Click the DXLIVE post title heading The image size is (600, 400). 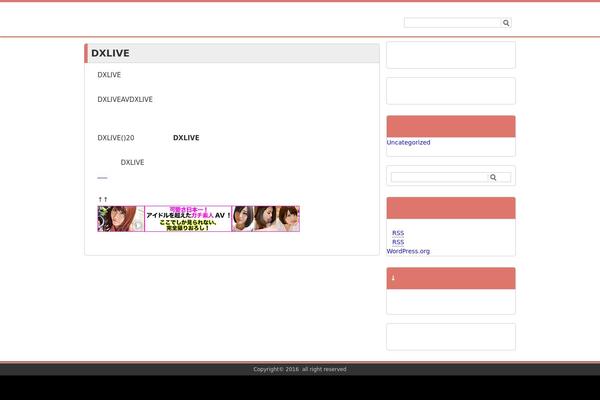click(110, 53)
